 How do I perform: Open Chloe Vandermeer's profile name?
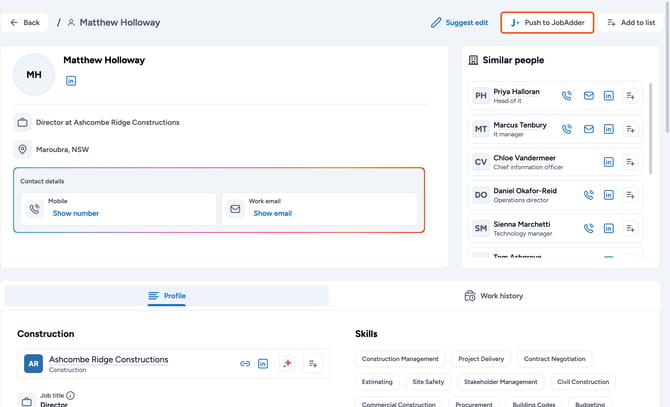(524, 158)
